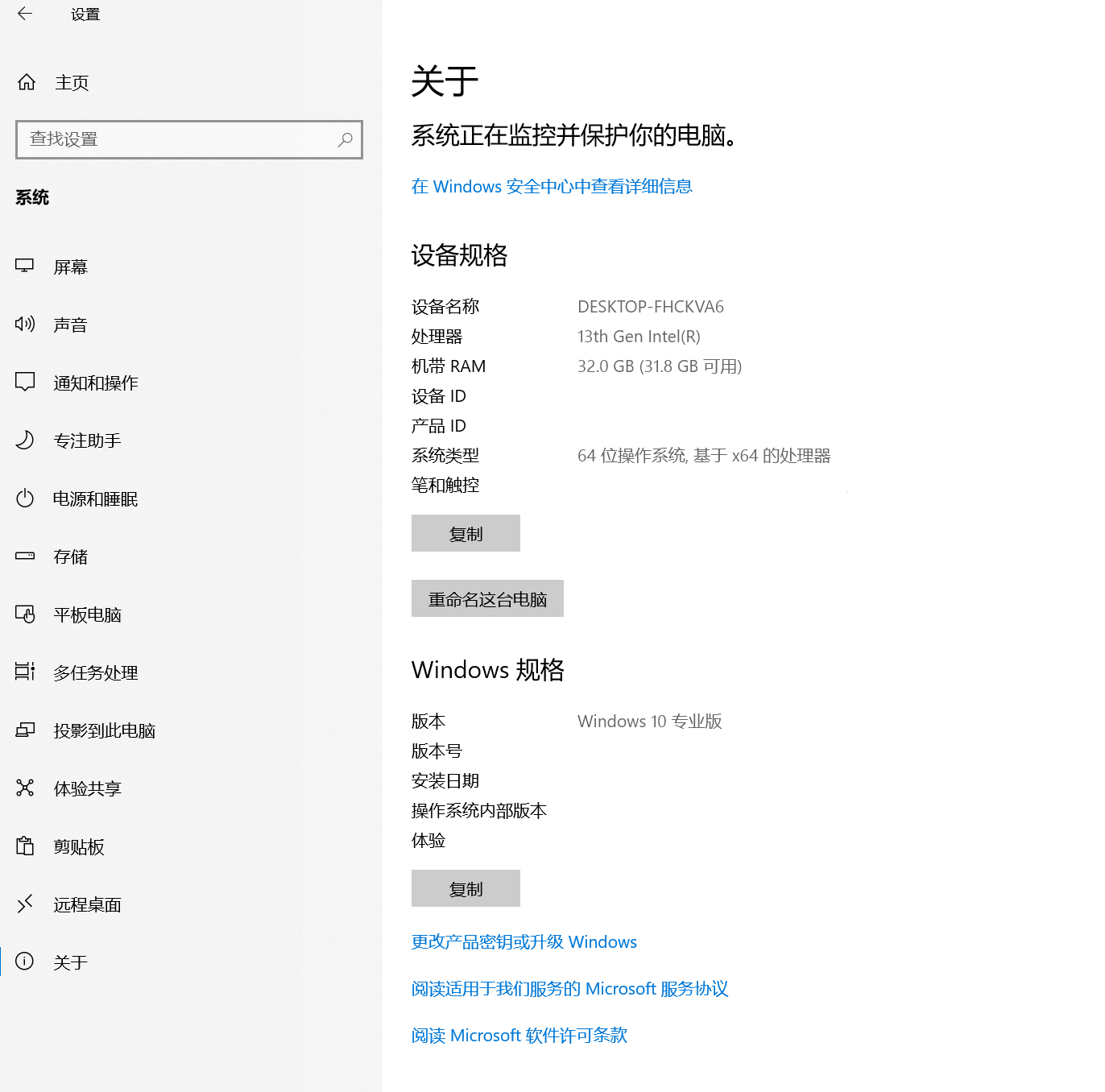
Task: Open 投影到此电脑 settings
Action: 191,730
